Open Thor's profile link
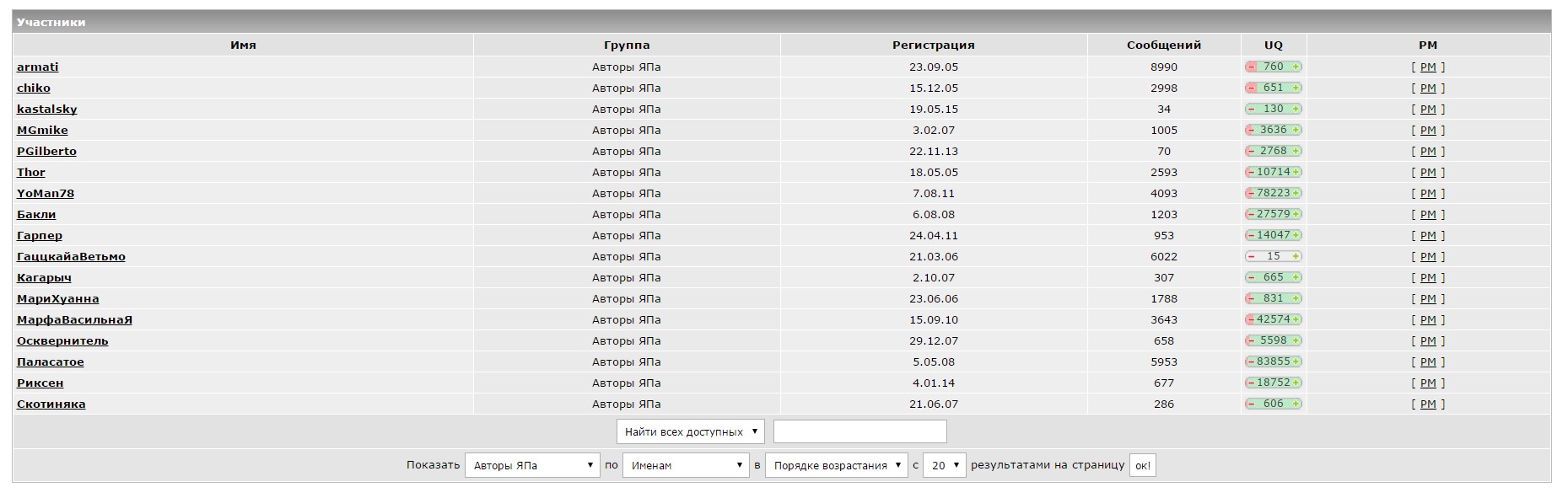The image size is (1568, 498). [x=31, y=172]
